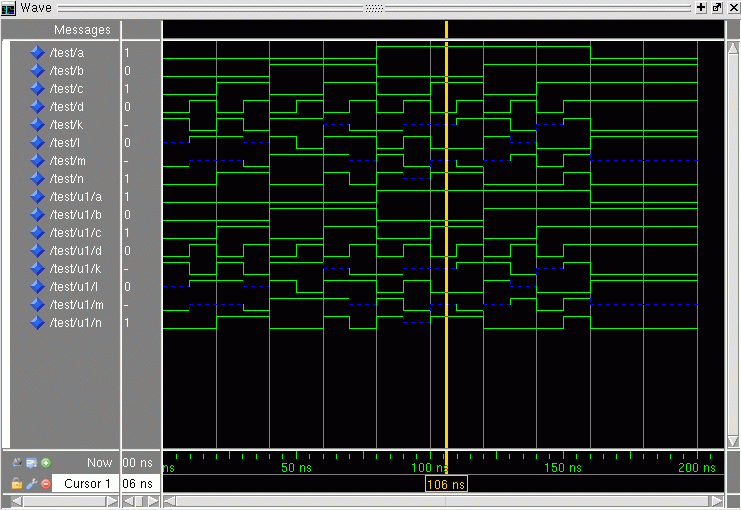Click left arrow of signal names scrollbar
741x510 pixels.
tap(16, 501)
